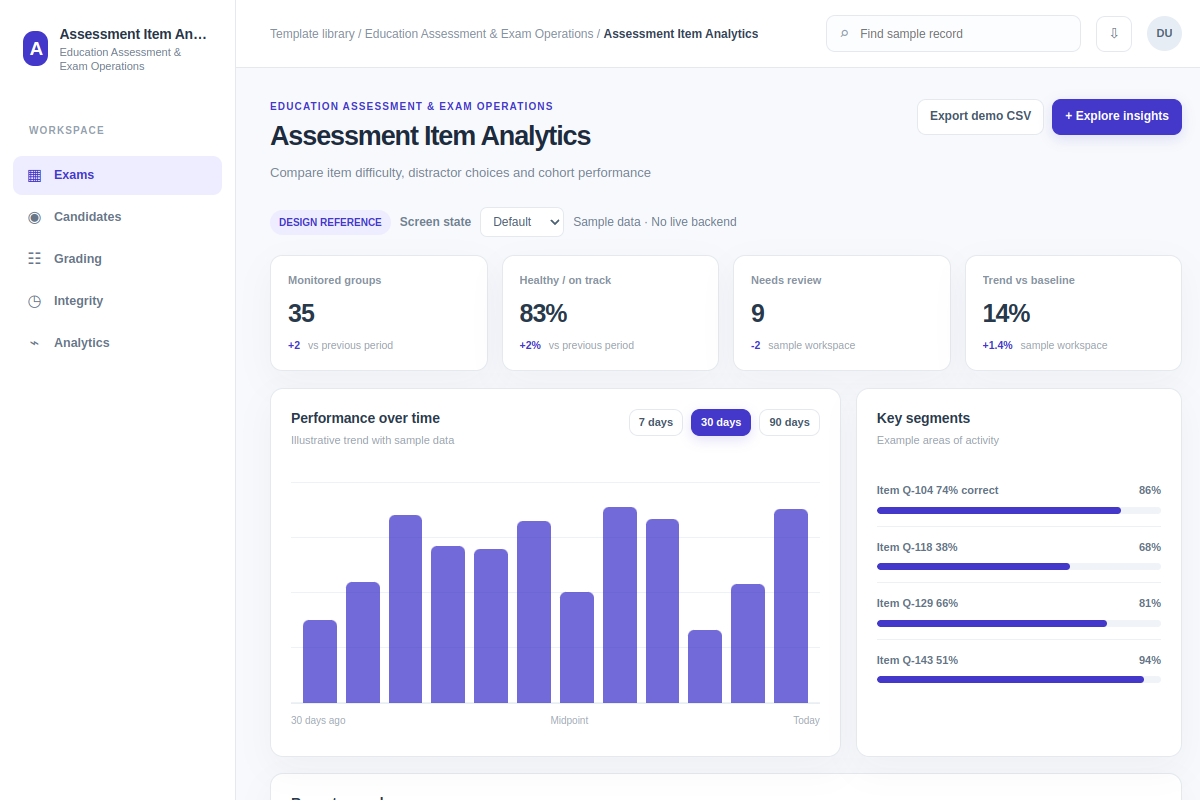Image resolution: width=1200 pixels, height=800 pixels.
Task: Click Export demo CSV button
Action: coord(980,117)
